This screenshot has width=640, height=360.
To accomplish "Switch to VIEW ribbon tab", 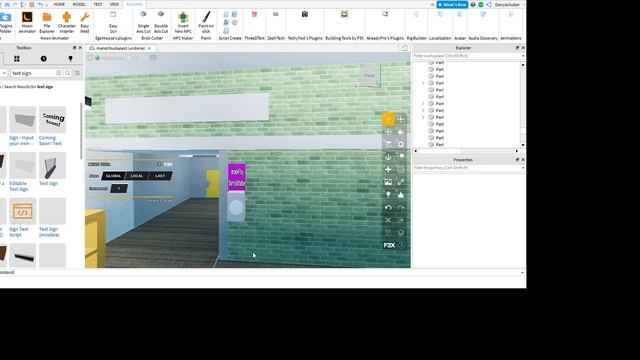I will pyautogui.click(x=114, y=4).
